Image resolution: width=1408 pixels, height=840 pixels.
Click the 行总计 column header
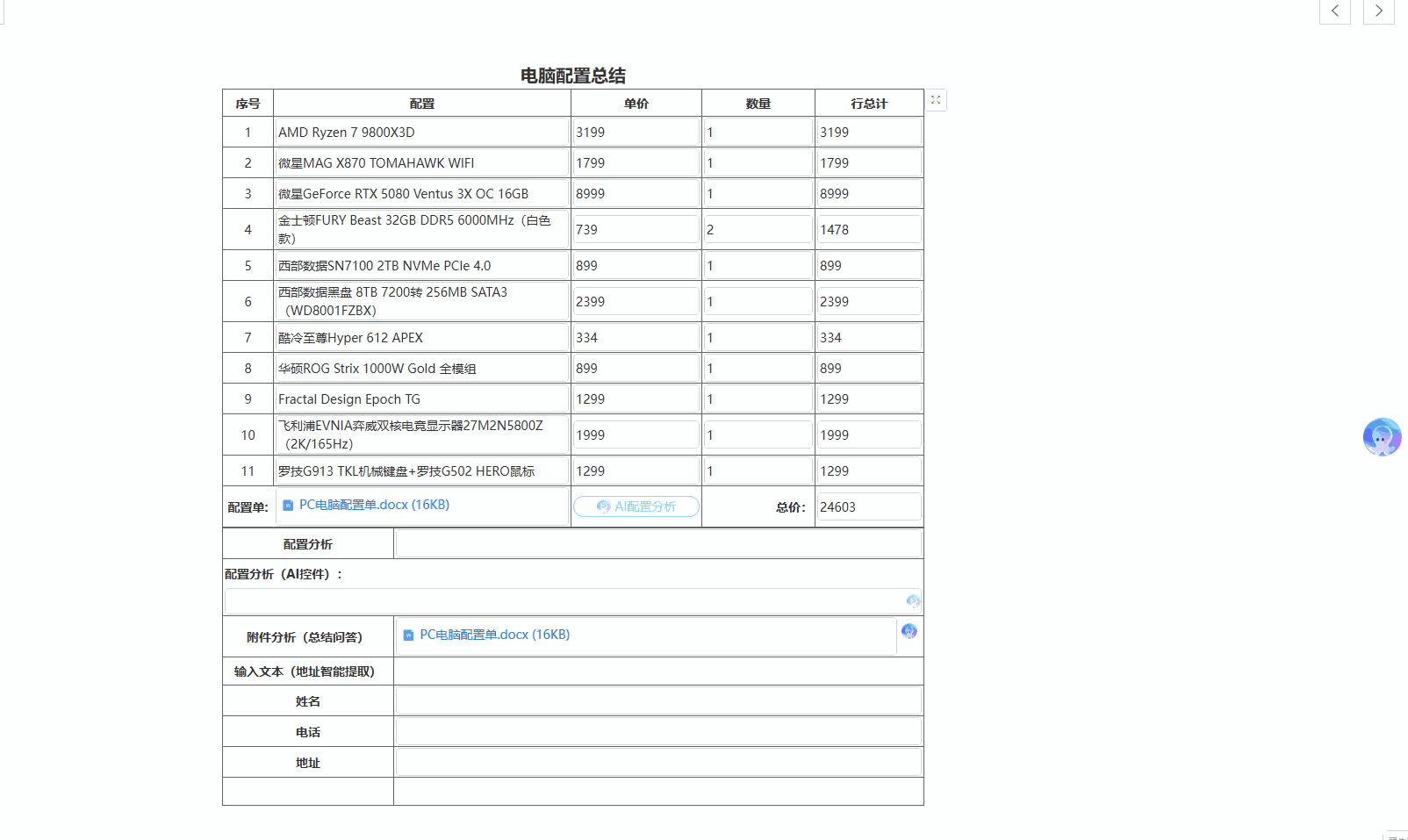(x=869, y=104)
